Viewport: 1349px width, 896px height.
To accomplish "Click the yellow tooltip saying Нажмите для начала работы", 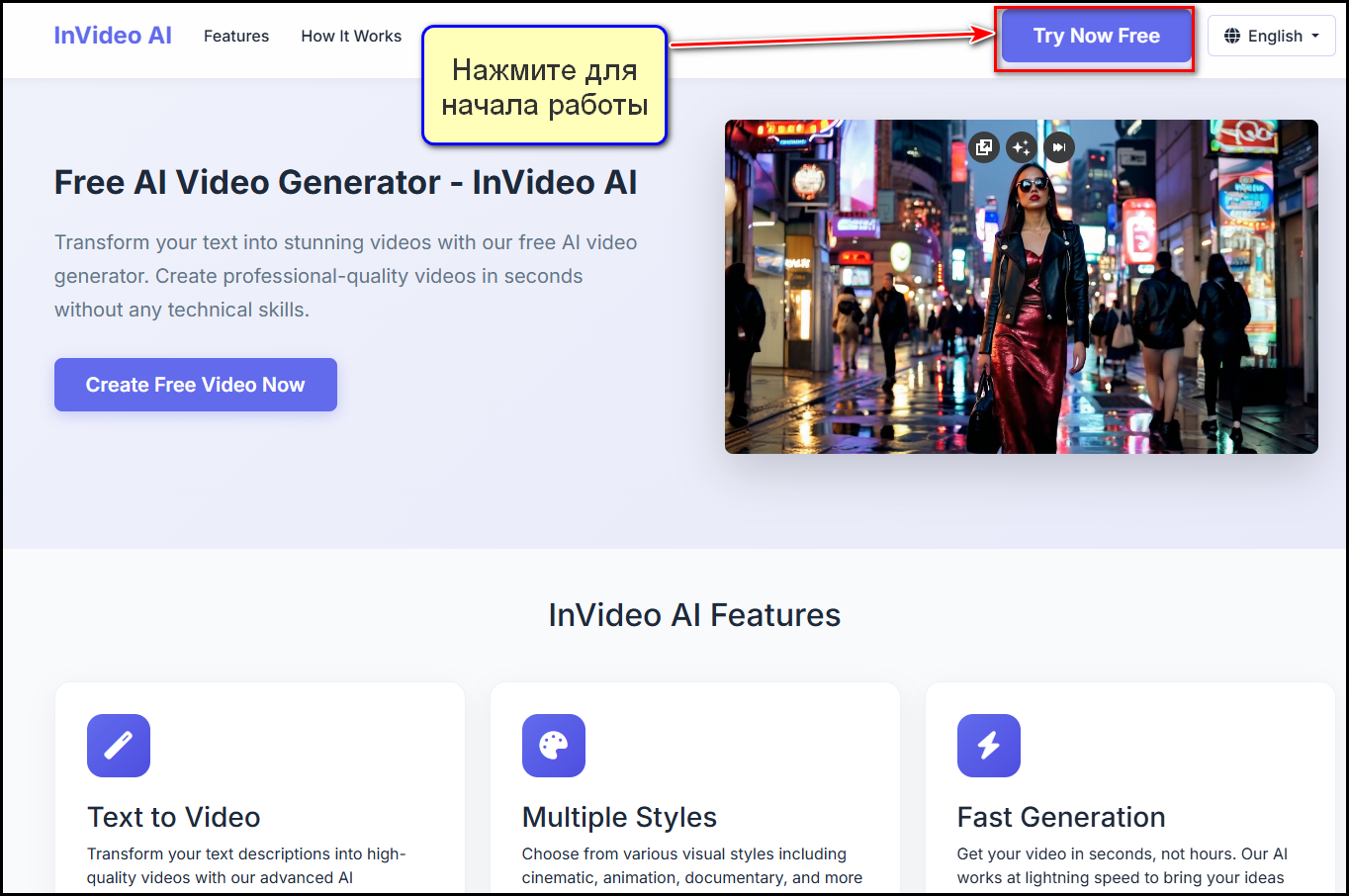I will click(544, 85).
